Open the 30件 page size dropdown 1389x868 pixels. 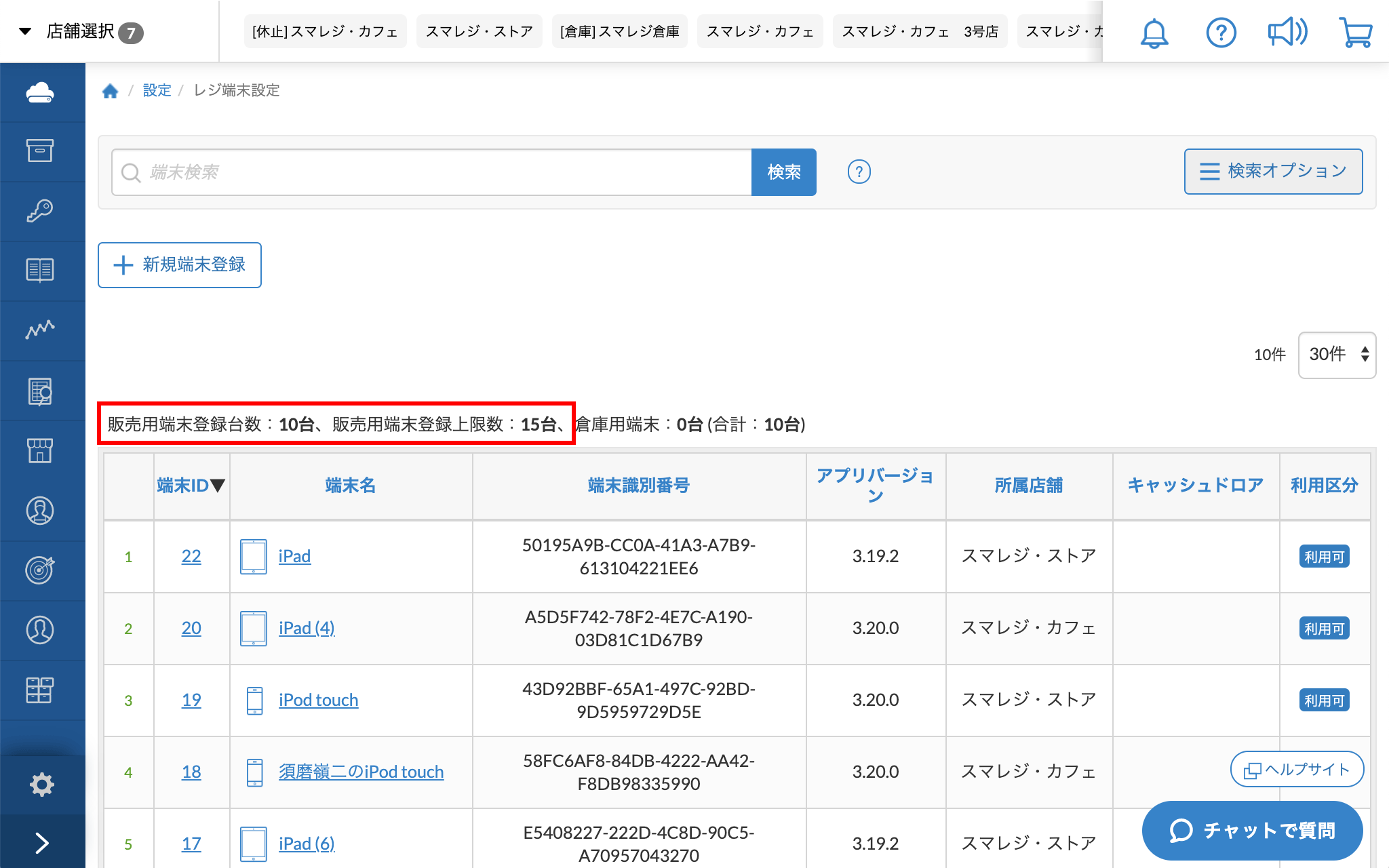1336,355
